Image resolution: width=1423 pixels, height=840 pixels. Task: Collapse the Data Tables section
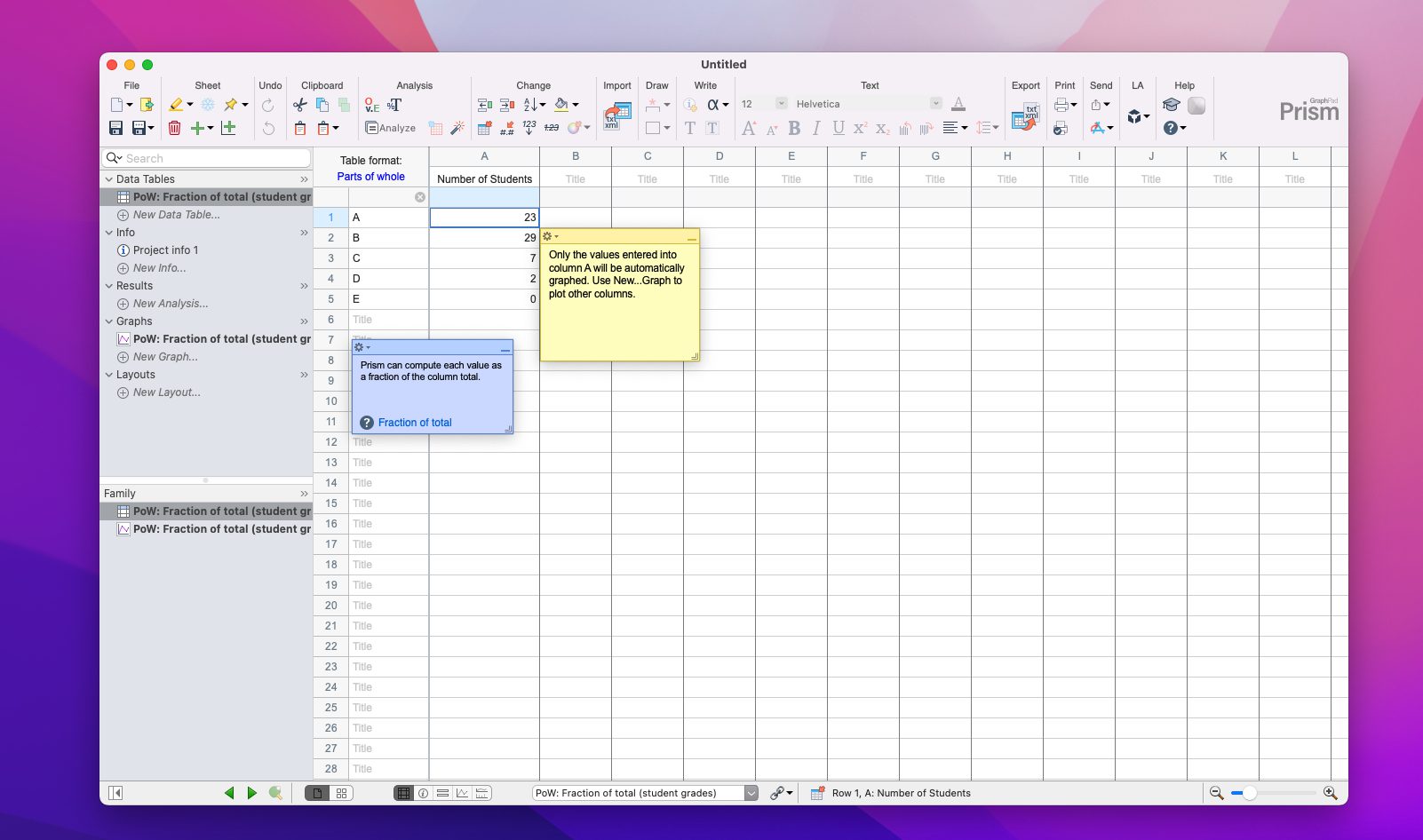point(109,179)
